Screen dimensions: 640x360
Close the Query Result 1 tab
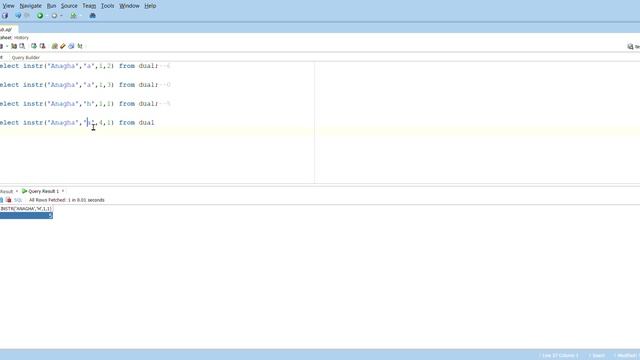coord(63,191)
